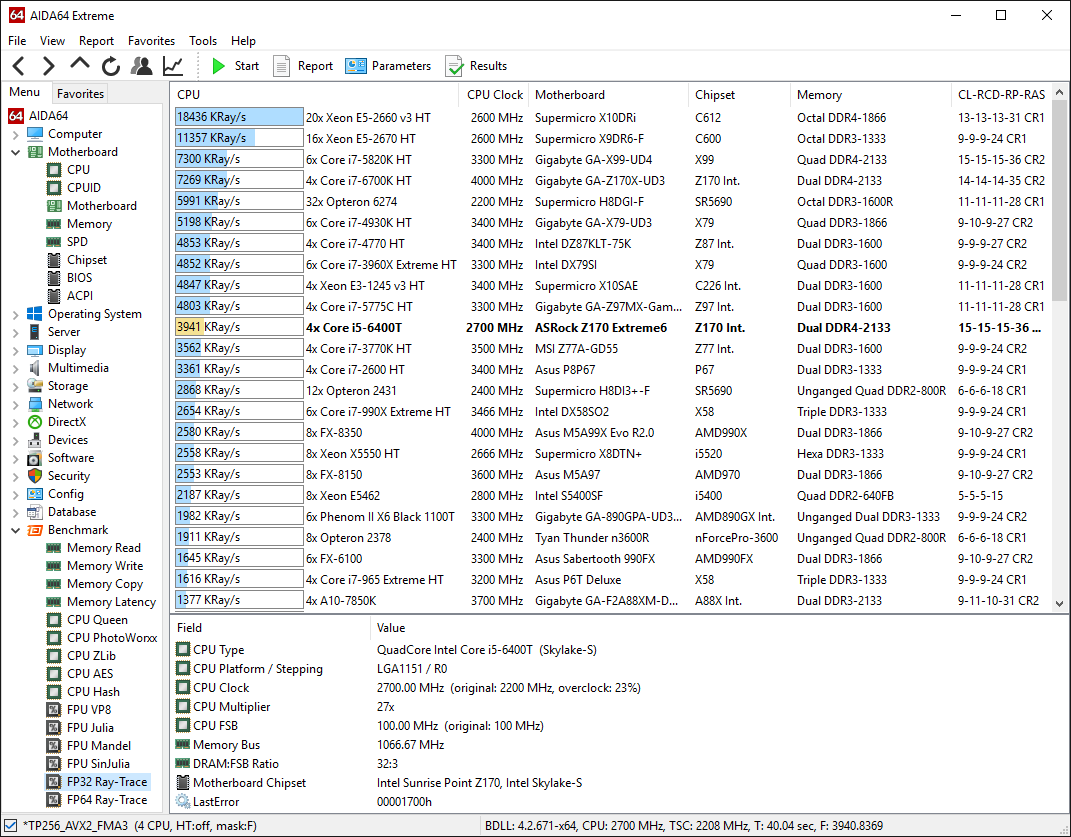Click the Devices icon in the tree
Screen dimensions: 1071x837
click(x=35, y=440)
